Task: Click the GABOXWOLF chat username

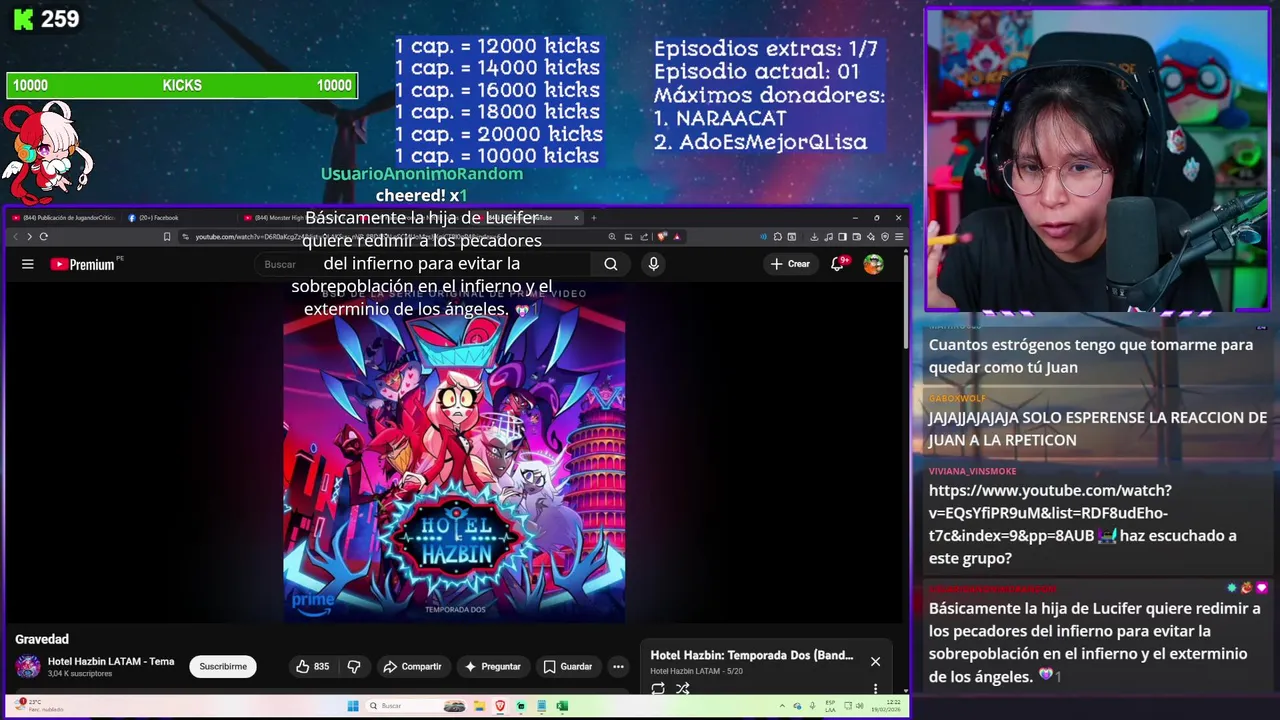Action: (957, 398)
